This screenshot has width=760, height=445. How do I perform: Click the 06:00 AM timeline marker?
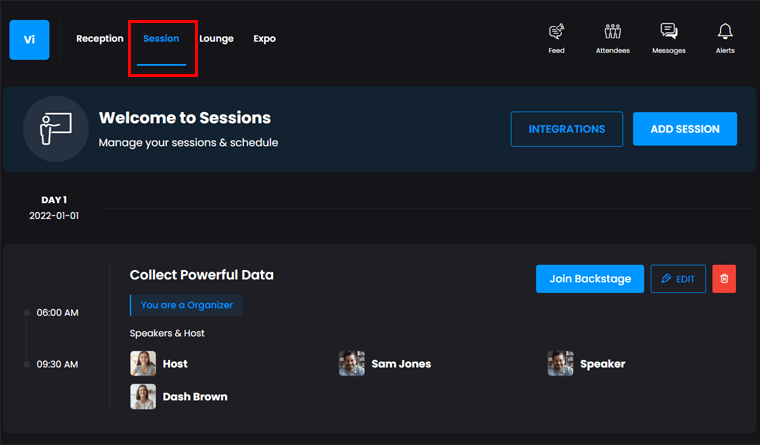click(x=28, y=313)
